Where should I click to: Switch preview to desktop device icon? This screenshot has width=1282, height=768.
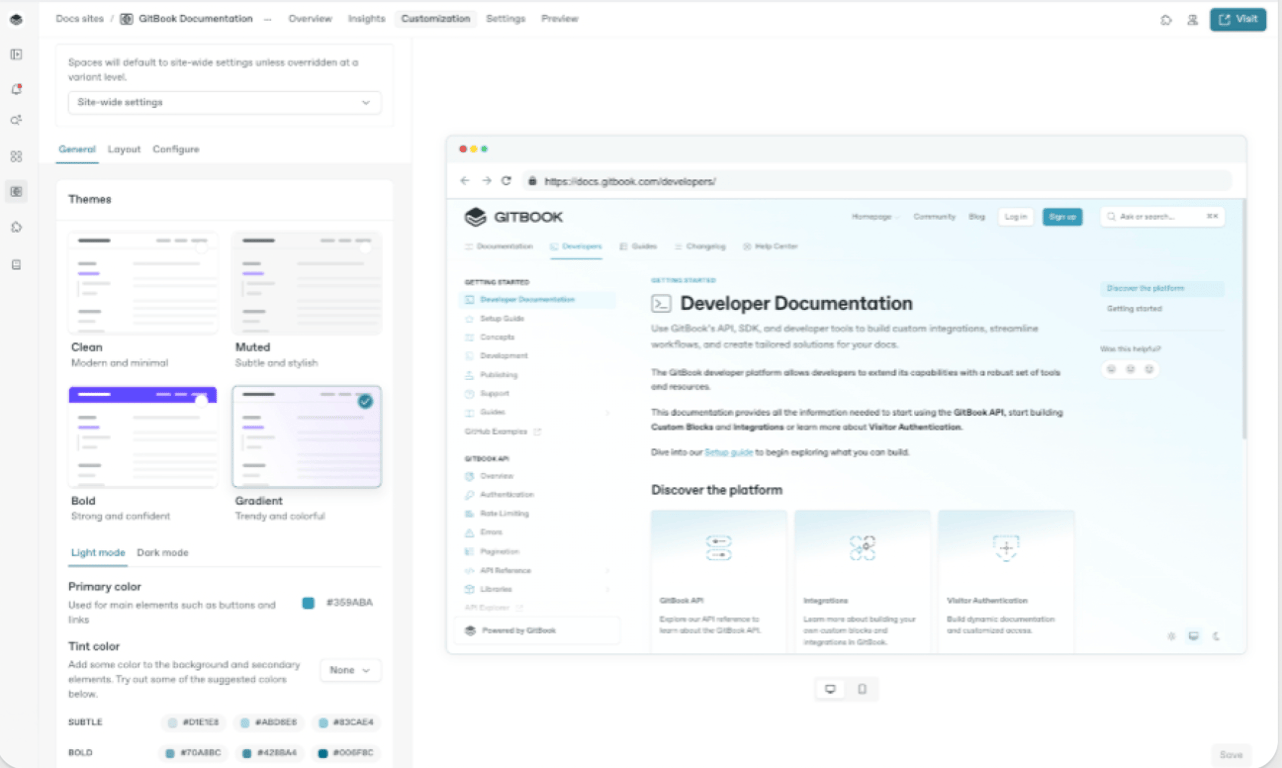coord(830,689)
